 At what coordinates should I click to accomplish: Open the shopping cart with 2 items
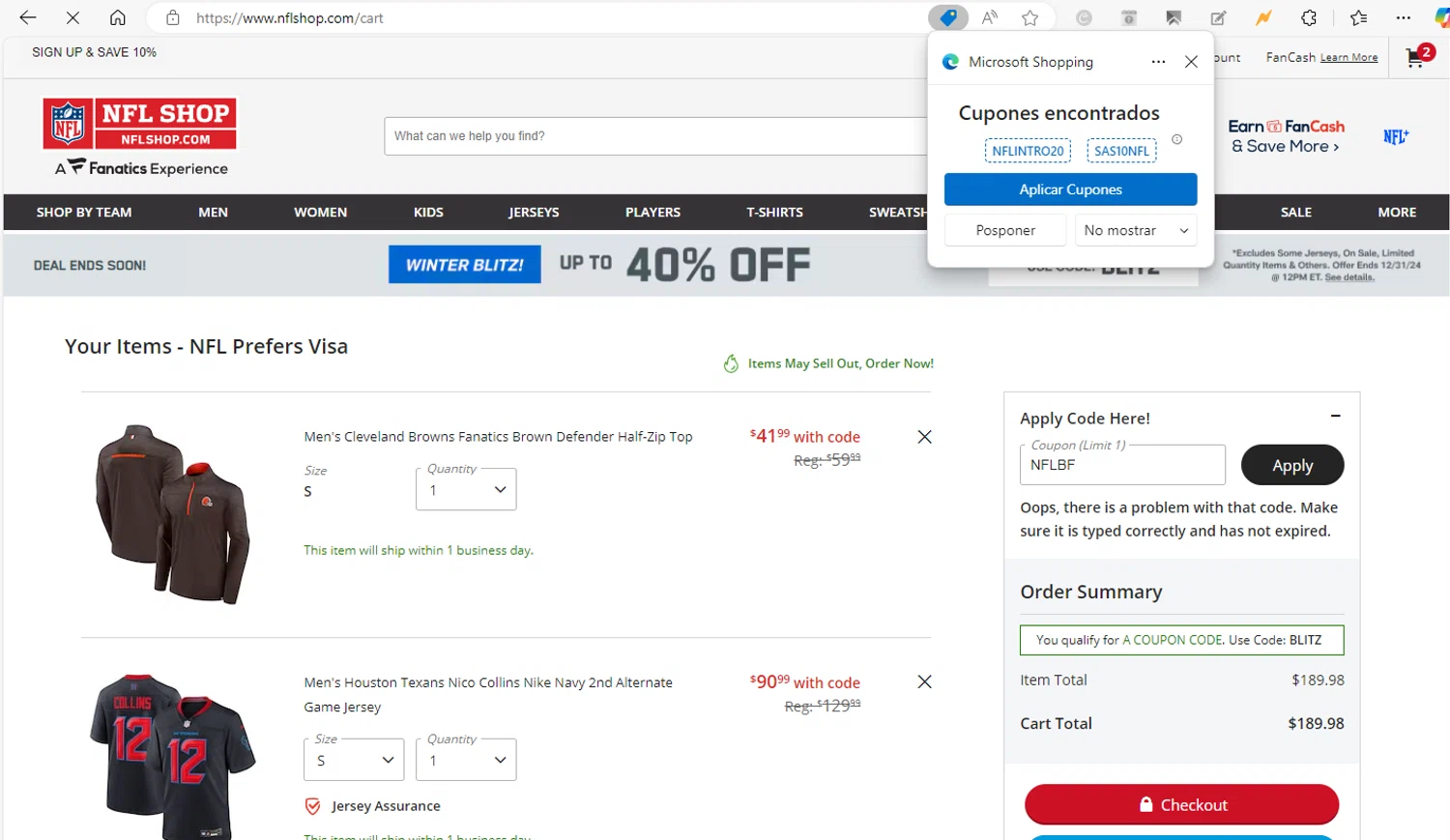tap(1419, 56)
